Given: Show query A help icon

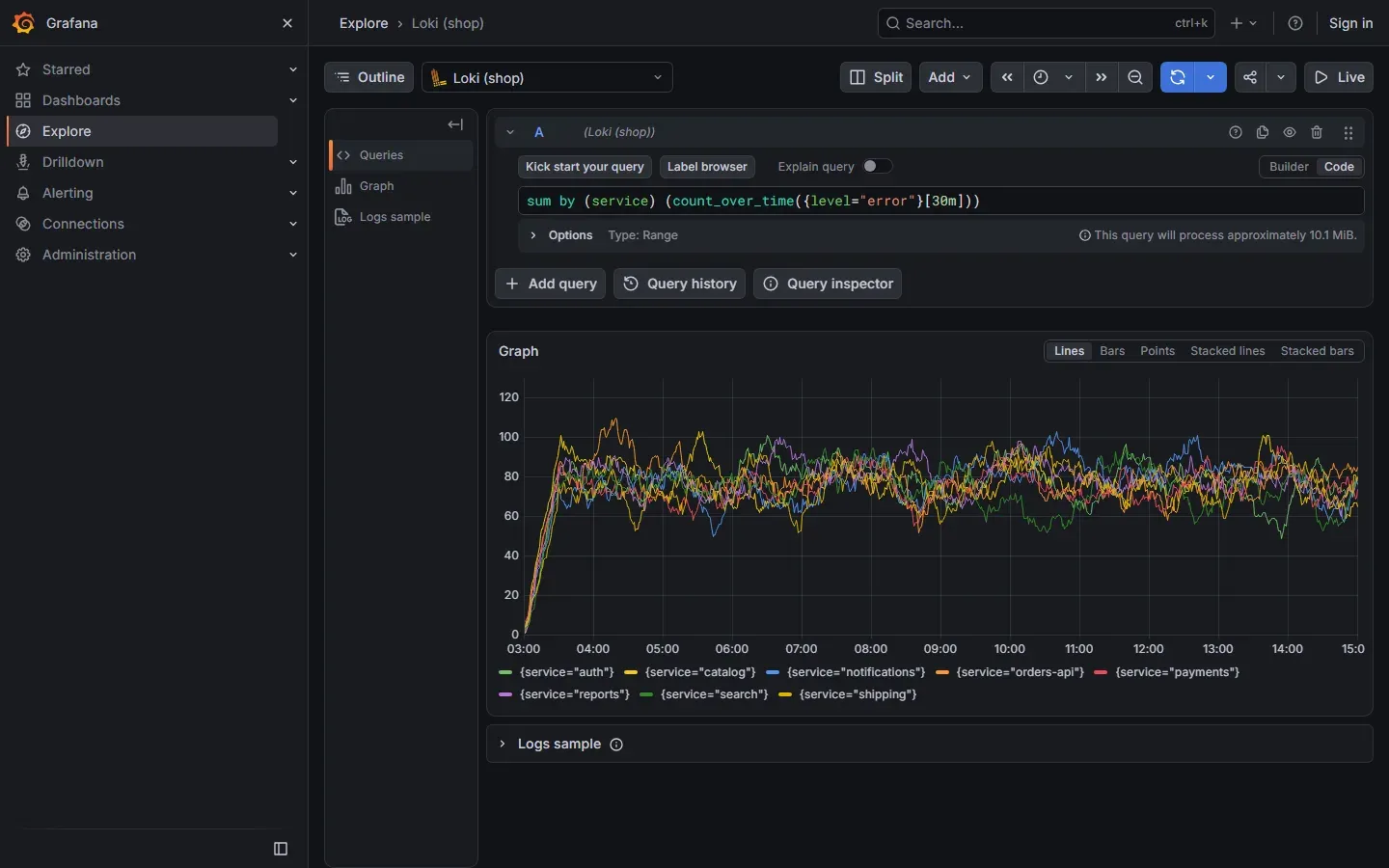Looking at the screenshot, I should [1236, 132].
